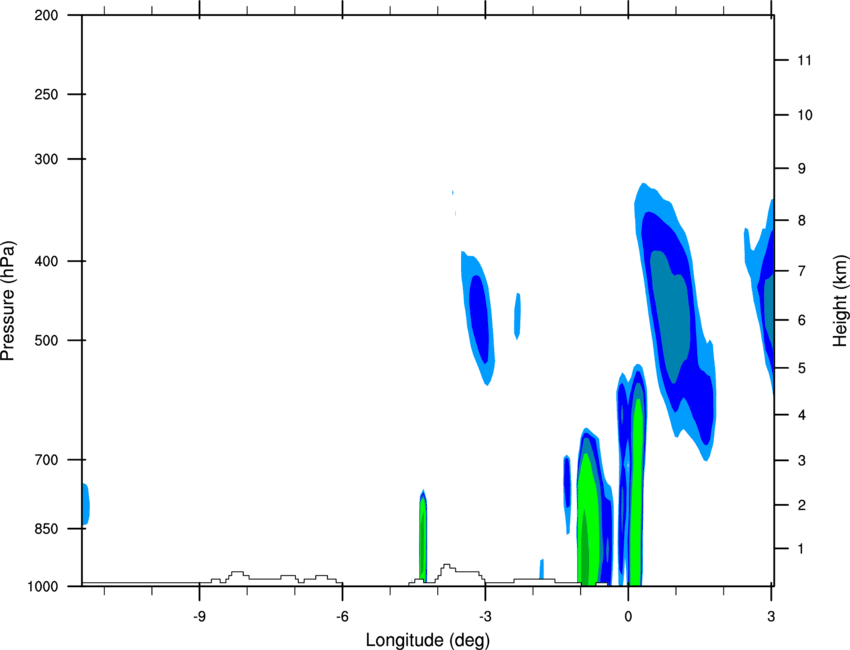Pick the 1 km height label
Image resolution: width=850 pixels, height=650 pixels.
(x=801, y=549)
